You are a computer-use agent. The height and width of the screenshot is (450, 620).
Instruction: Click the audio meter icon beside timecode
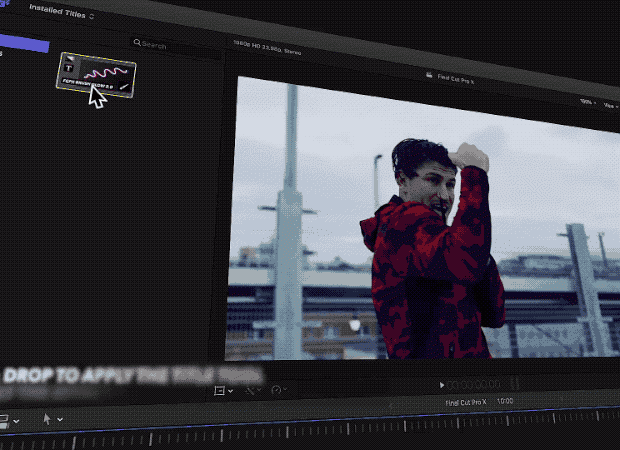(515, 383)
